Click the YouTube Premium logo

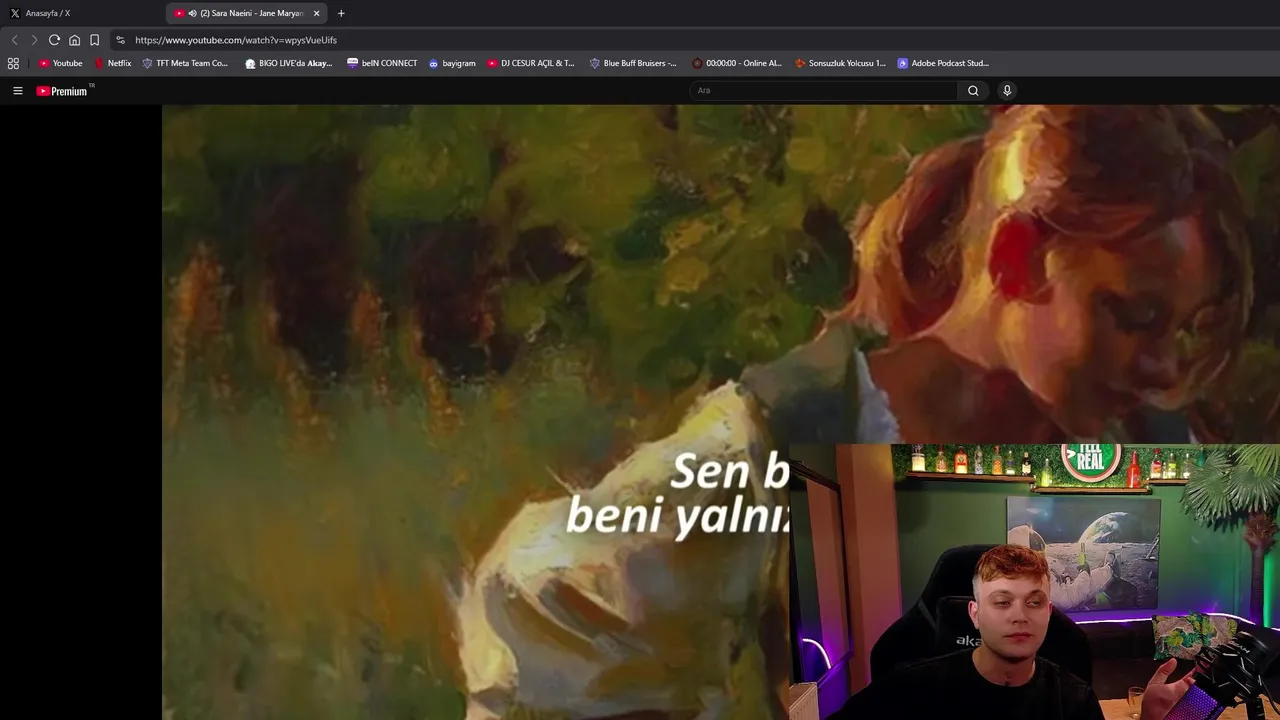(62, 91)
